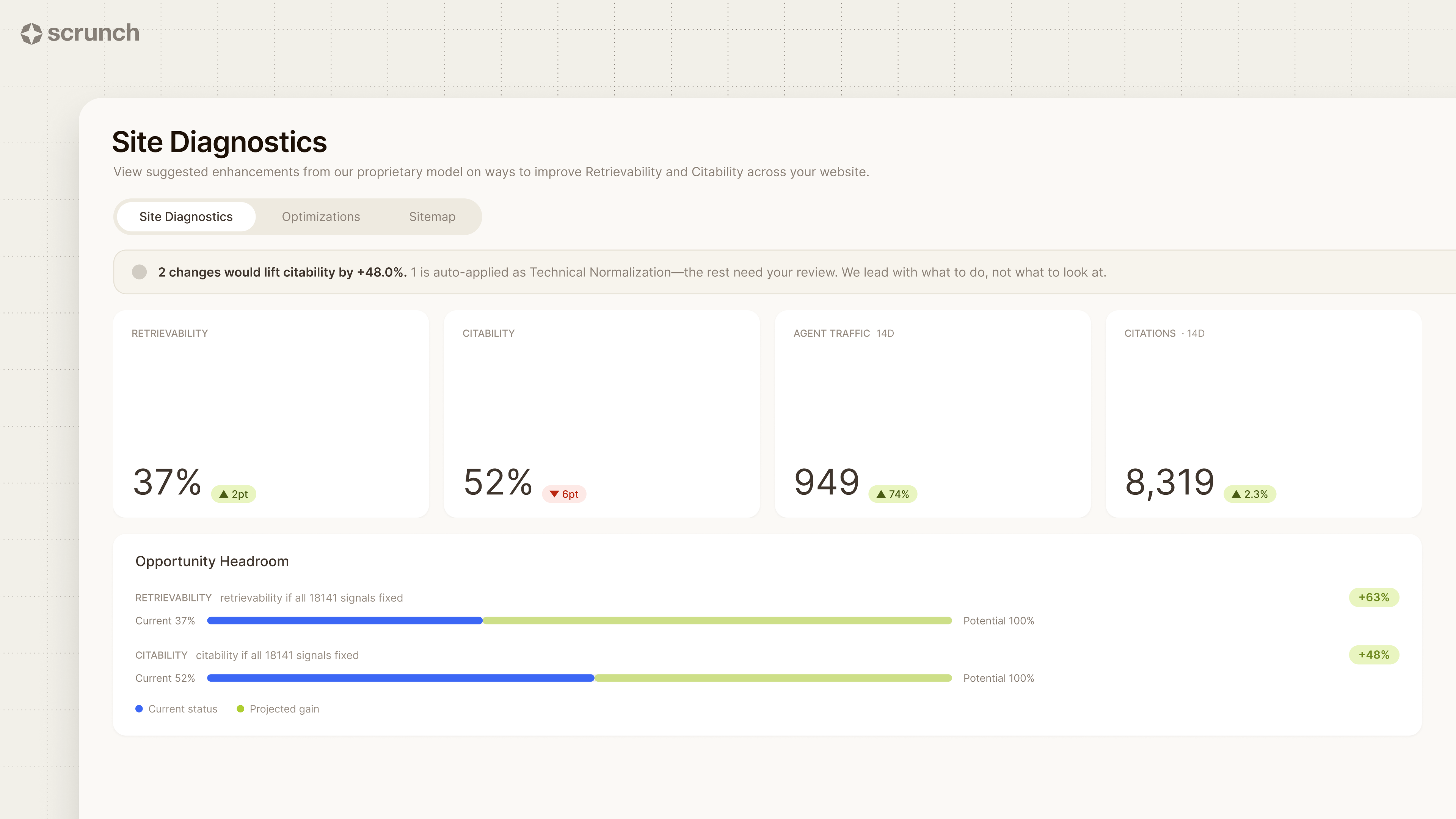Click the gray status dot in the banner
The image size is (1456, 819).
click(140, 272)
